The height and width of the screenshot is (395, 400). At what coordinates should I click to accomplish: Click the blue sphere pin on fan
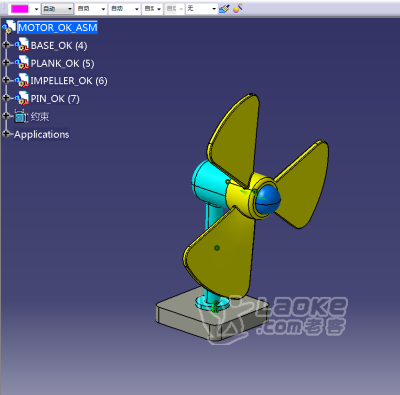(x=269, y=199)
